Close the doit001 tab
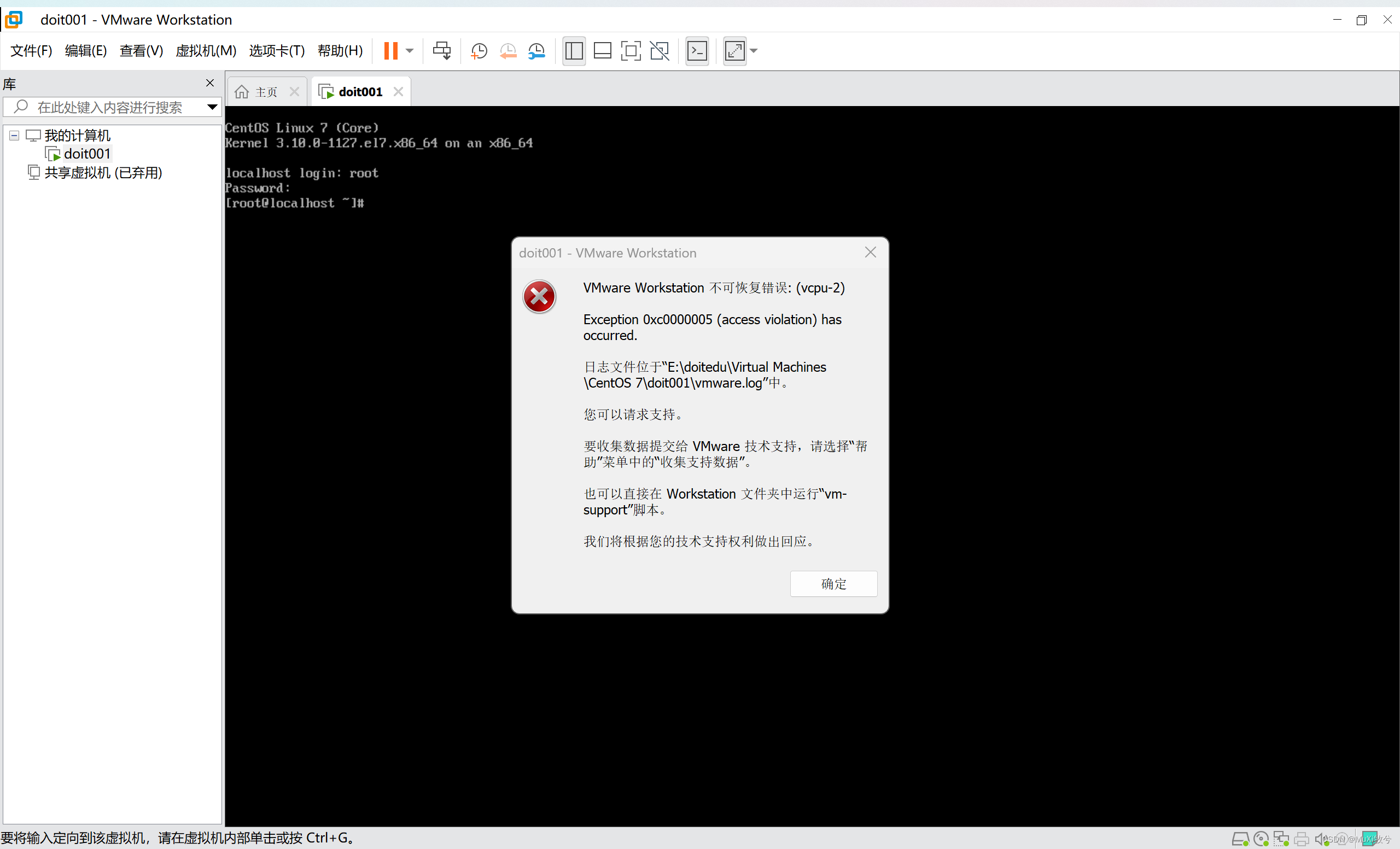 click(398, 92)
